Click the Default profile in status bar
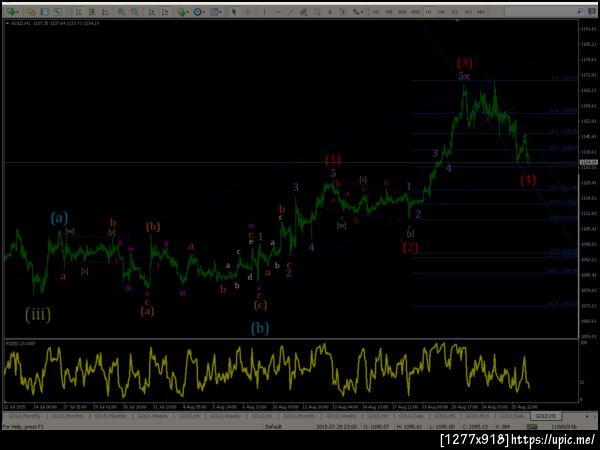This screenshot has height=450, width=600. point(273,426)
